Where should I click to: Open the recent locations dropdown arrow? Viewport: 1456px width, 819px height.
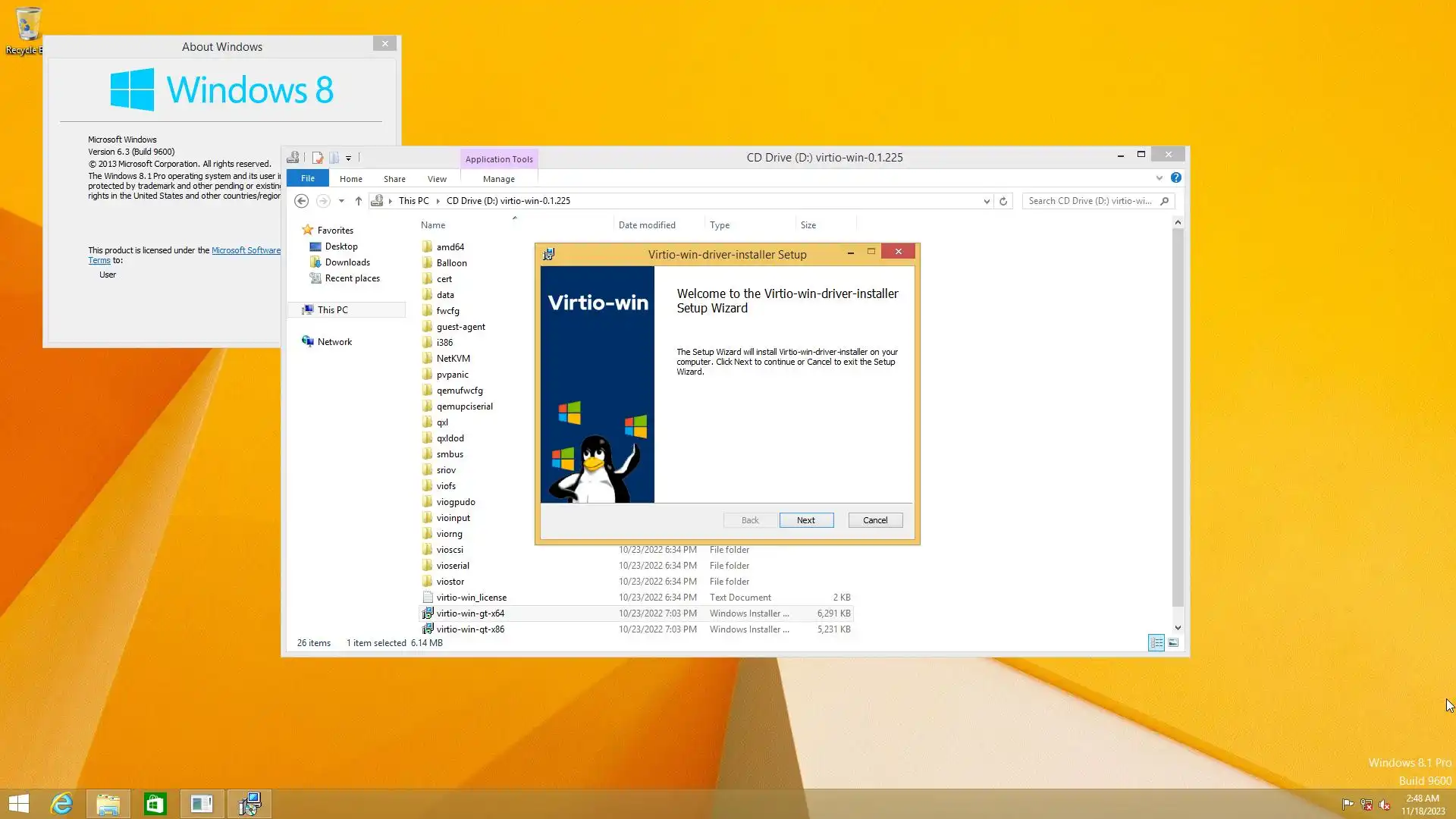[341, 201]
